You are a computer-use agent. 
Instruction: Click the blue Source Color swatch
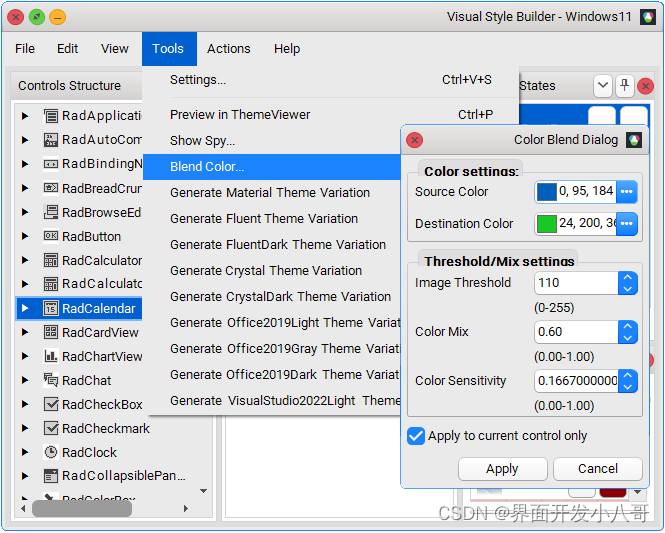[547, 192]
